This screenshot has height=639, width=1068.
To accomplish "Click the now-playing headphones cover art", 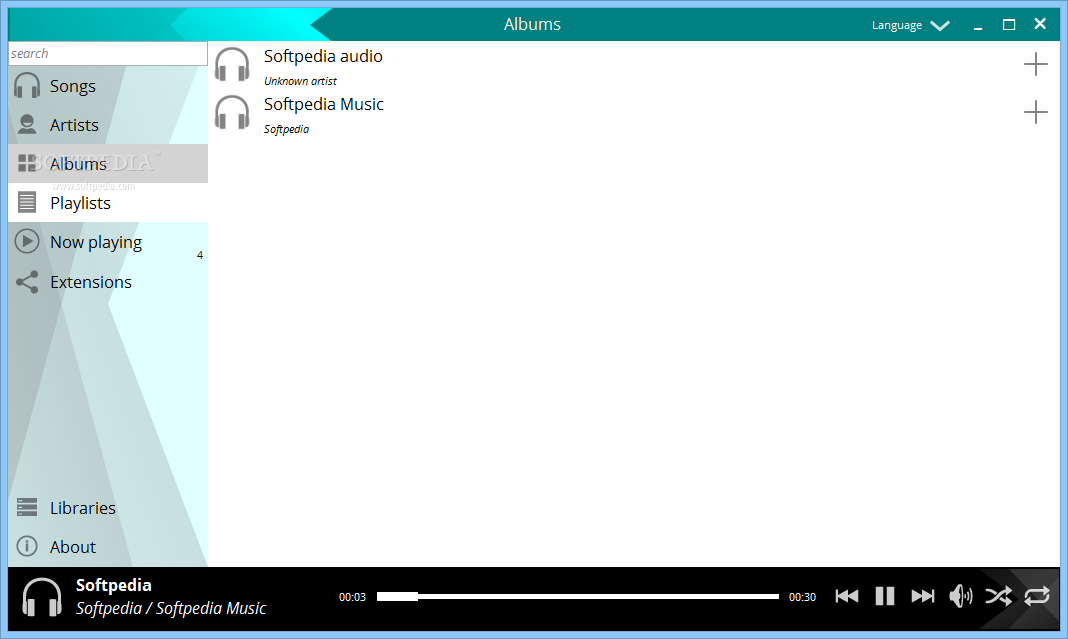I will (42, 597).
